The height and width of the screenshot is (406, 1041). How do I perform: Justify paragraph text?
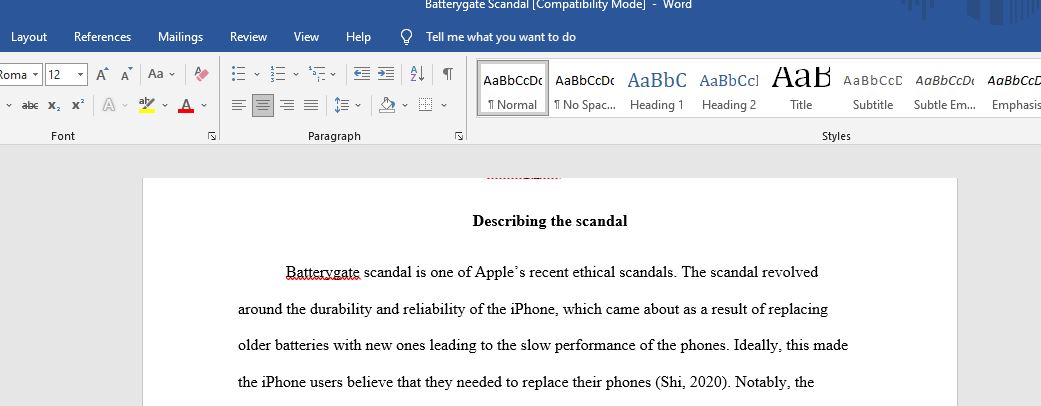click(311, 105)
